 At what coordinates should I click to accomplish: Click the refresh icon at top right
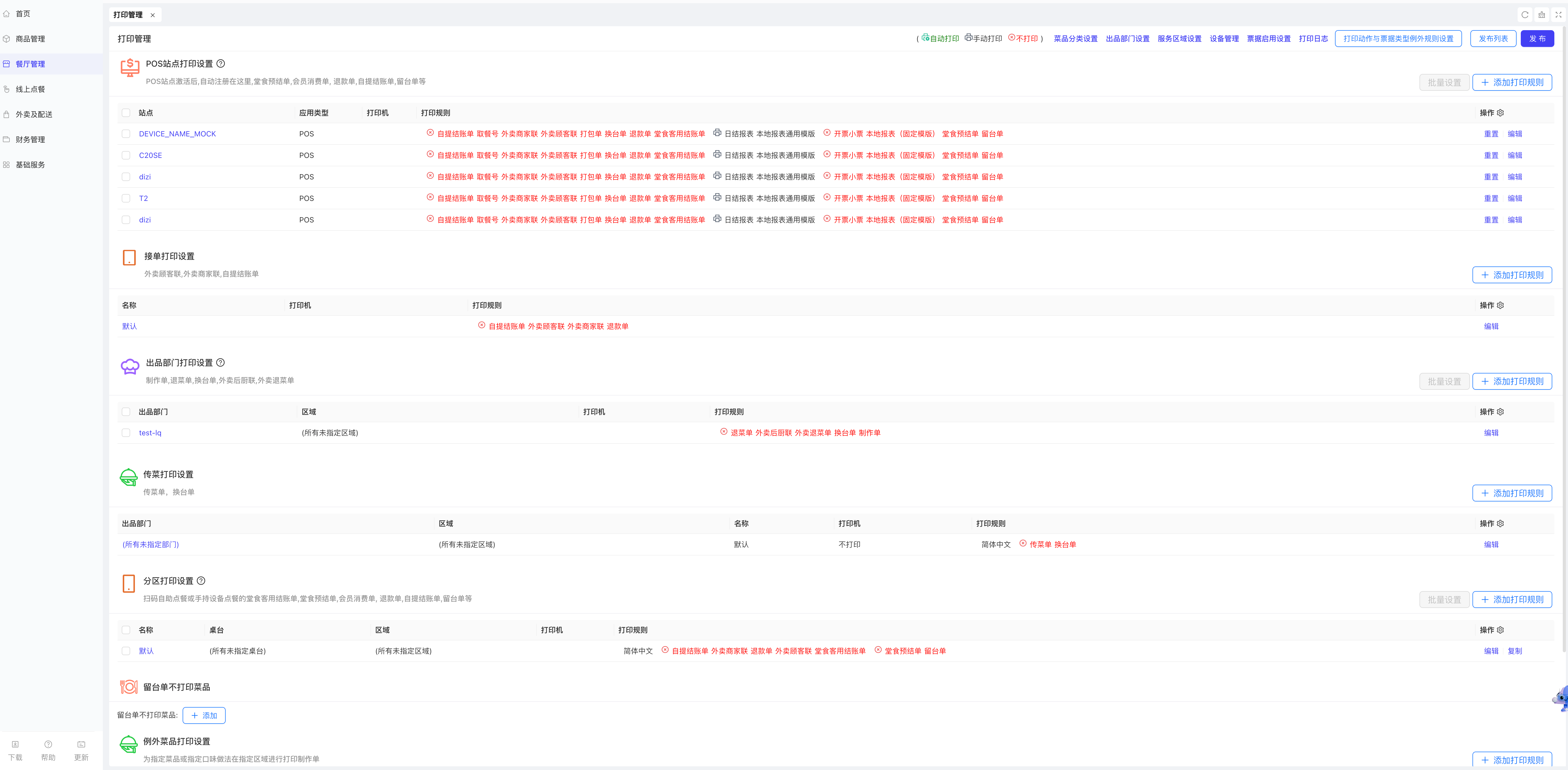click(x=1525, y=15)
